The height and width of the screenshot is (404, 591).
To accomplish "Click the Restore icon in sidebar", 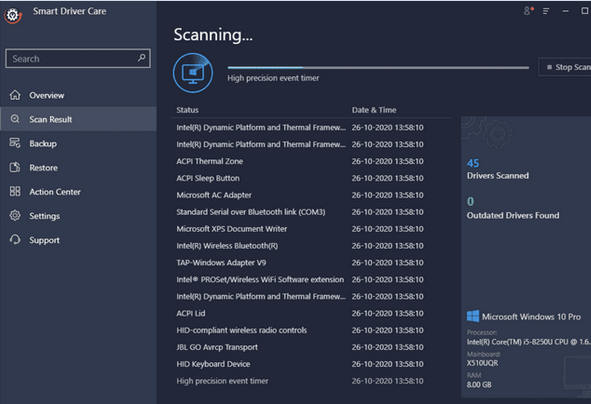I will [x=15, y=167].
